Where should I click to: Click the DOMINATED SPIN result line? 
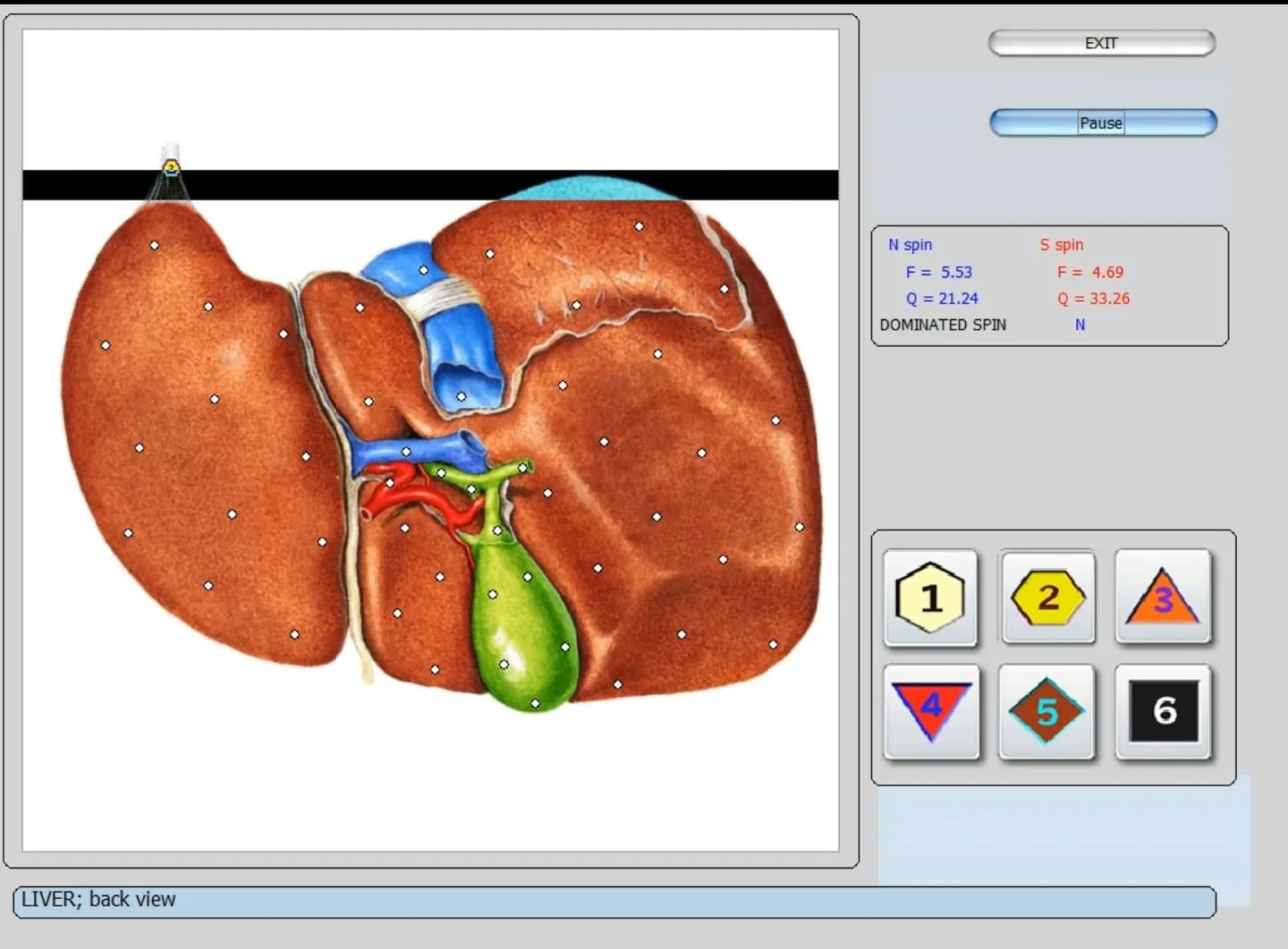982,325
